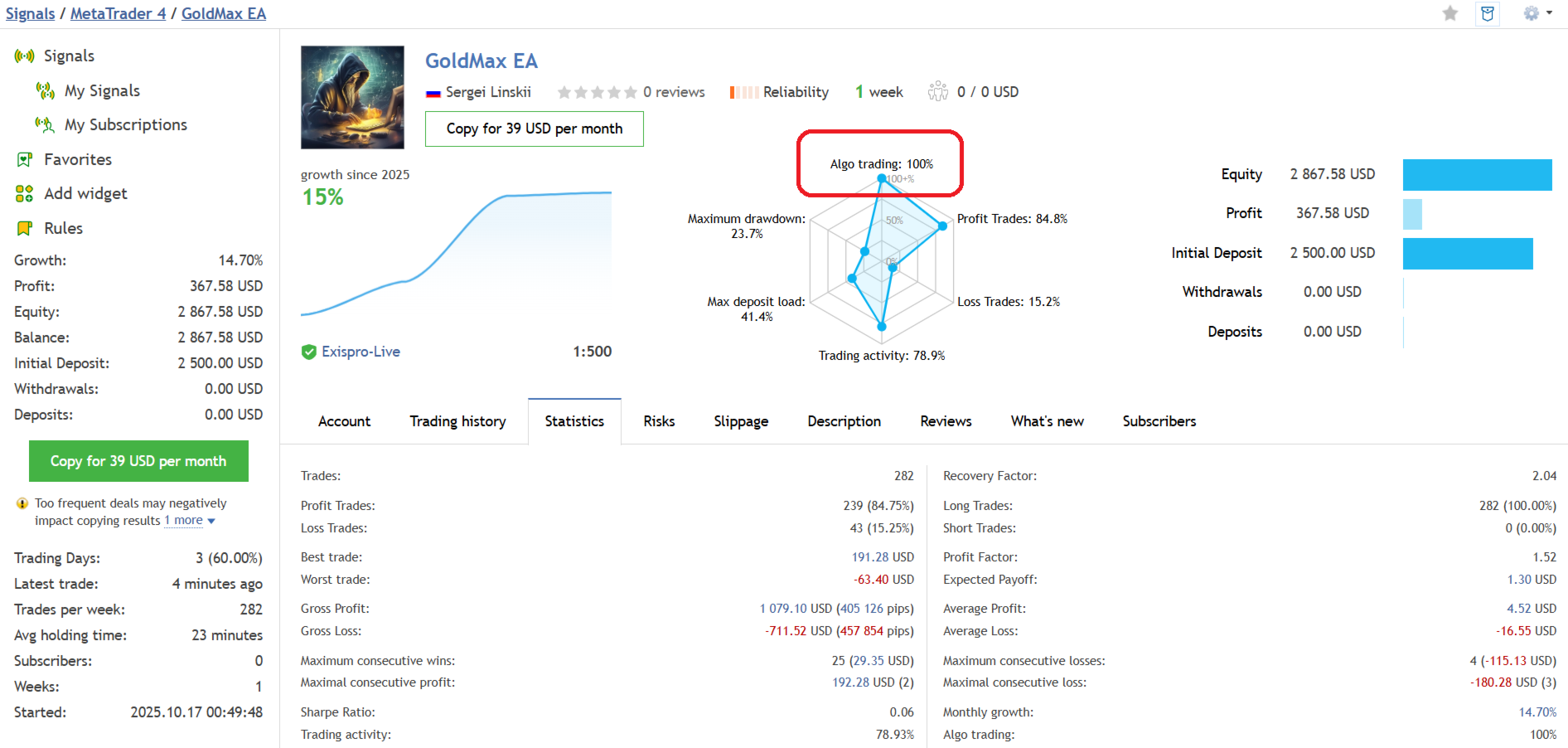The image size is (1568, 748).
Task: Open settings with the gear icon
Action: pyautogui.click(x=1531, y=13)
